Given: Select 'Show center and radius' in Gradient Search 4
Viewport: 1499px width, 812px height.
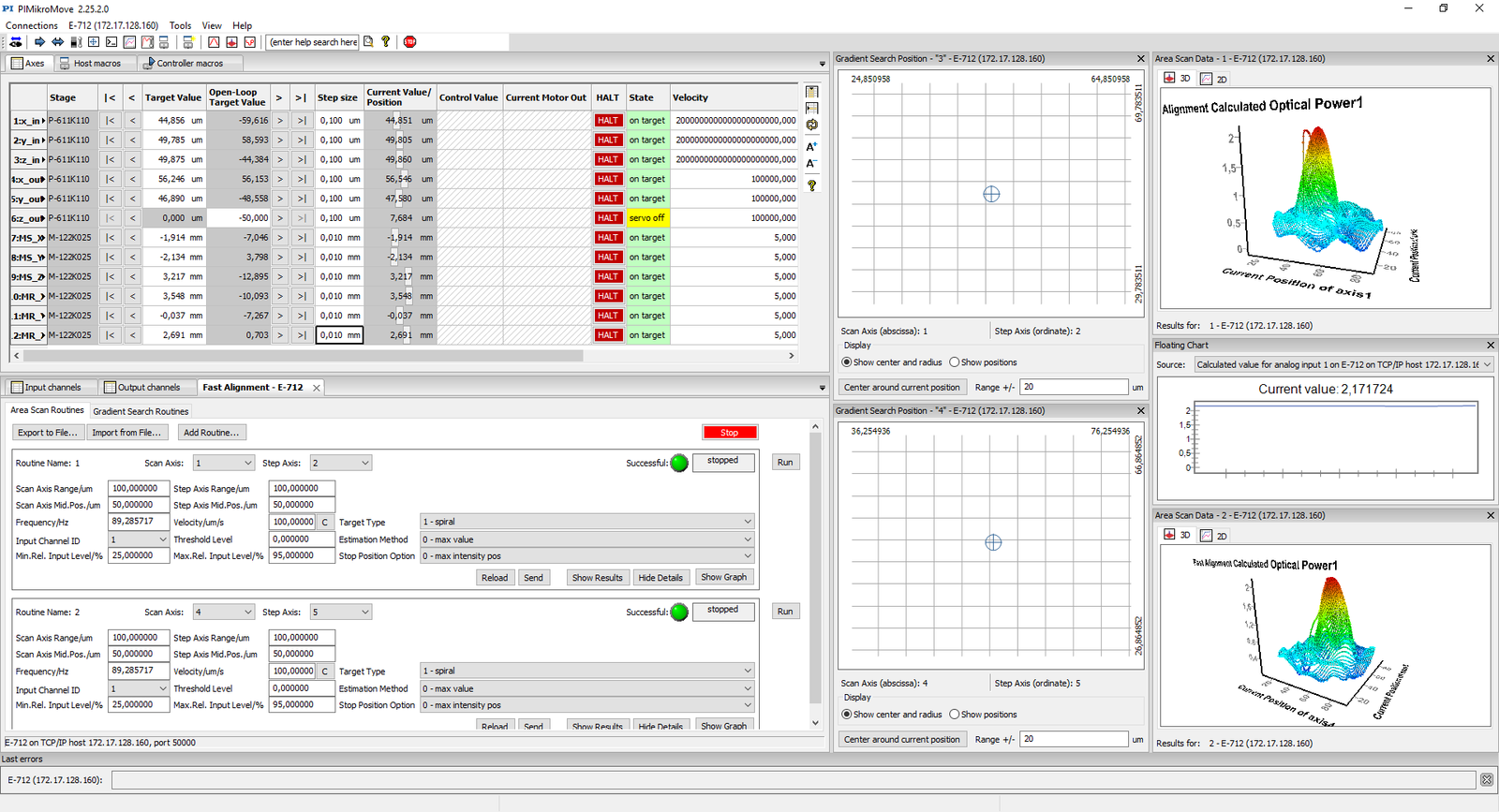Looking at the screenshot, I should coord(847,715).
